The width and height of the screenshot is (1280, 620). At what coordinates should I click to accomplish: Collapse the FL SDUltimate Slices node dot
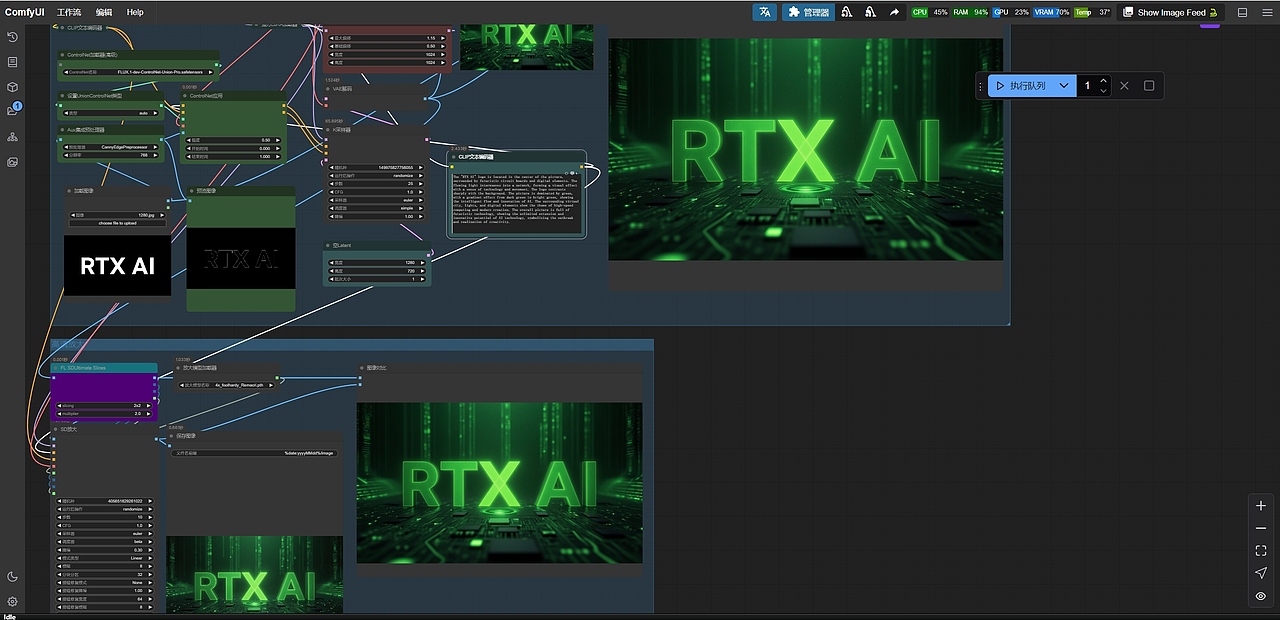[x=56, y=368]
